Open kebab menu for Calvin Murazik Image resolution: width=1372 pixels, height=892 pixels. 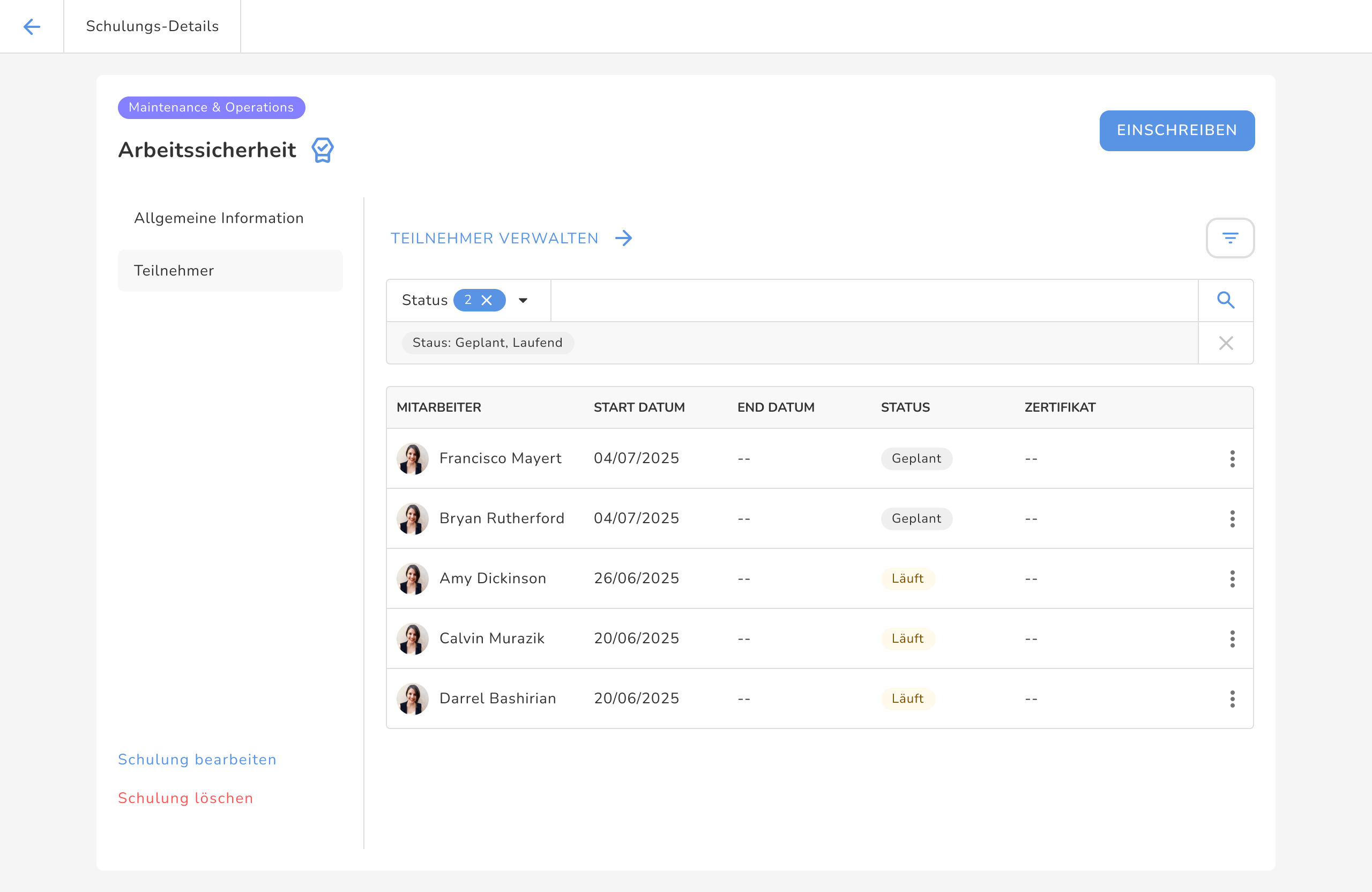[x=1232, y=638]
